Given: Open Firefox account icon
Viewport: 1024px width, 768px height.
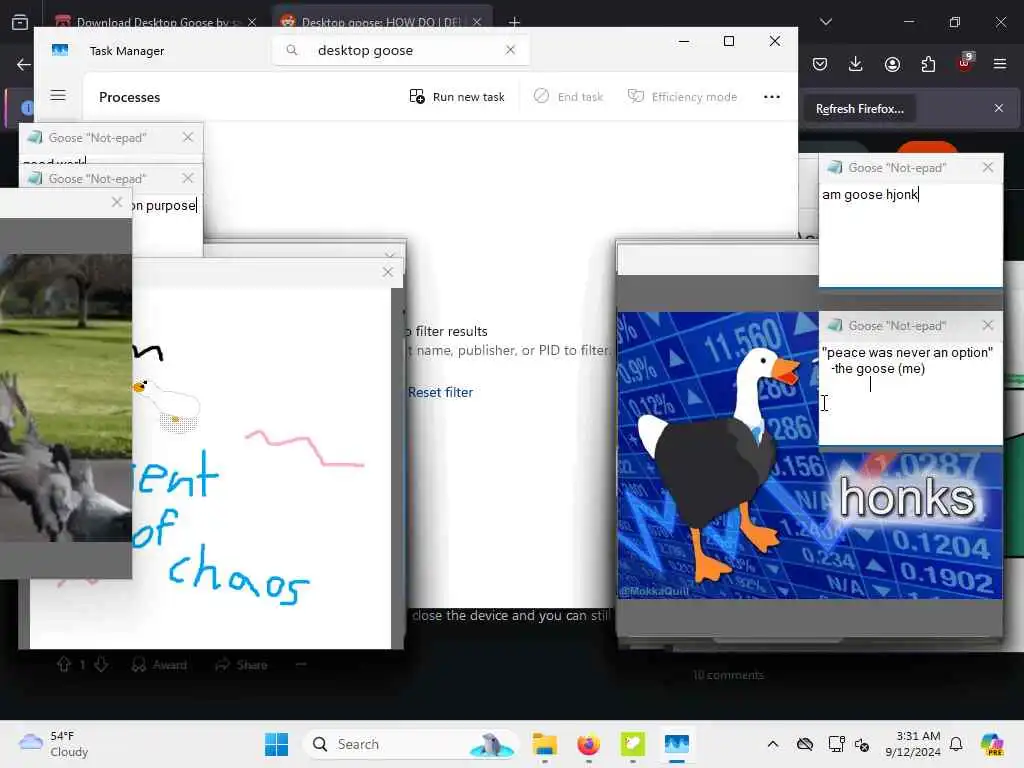Looking at the screenshot, I should (x=892, y=64).
